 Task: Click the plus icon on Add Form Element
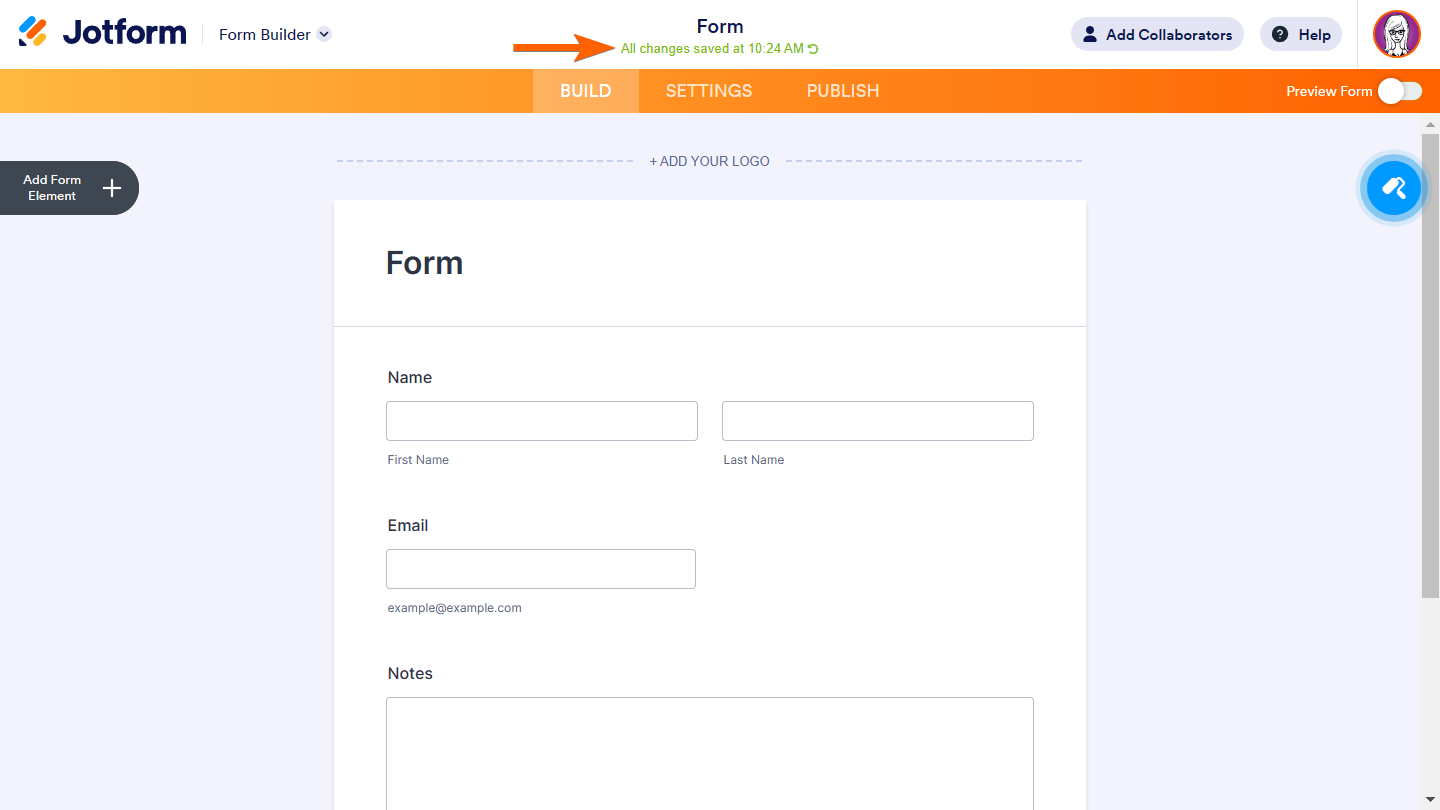[112, 187]
